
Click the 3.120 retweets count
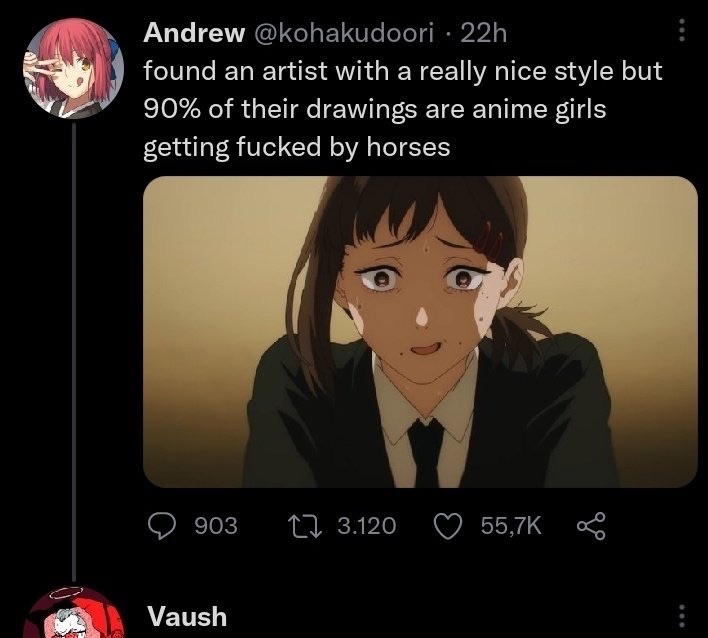pos(367,526)
